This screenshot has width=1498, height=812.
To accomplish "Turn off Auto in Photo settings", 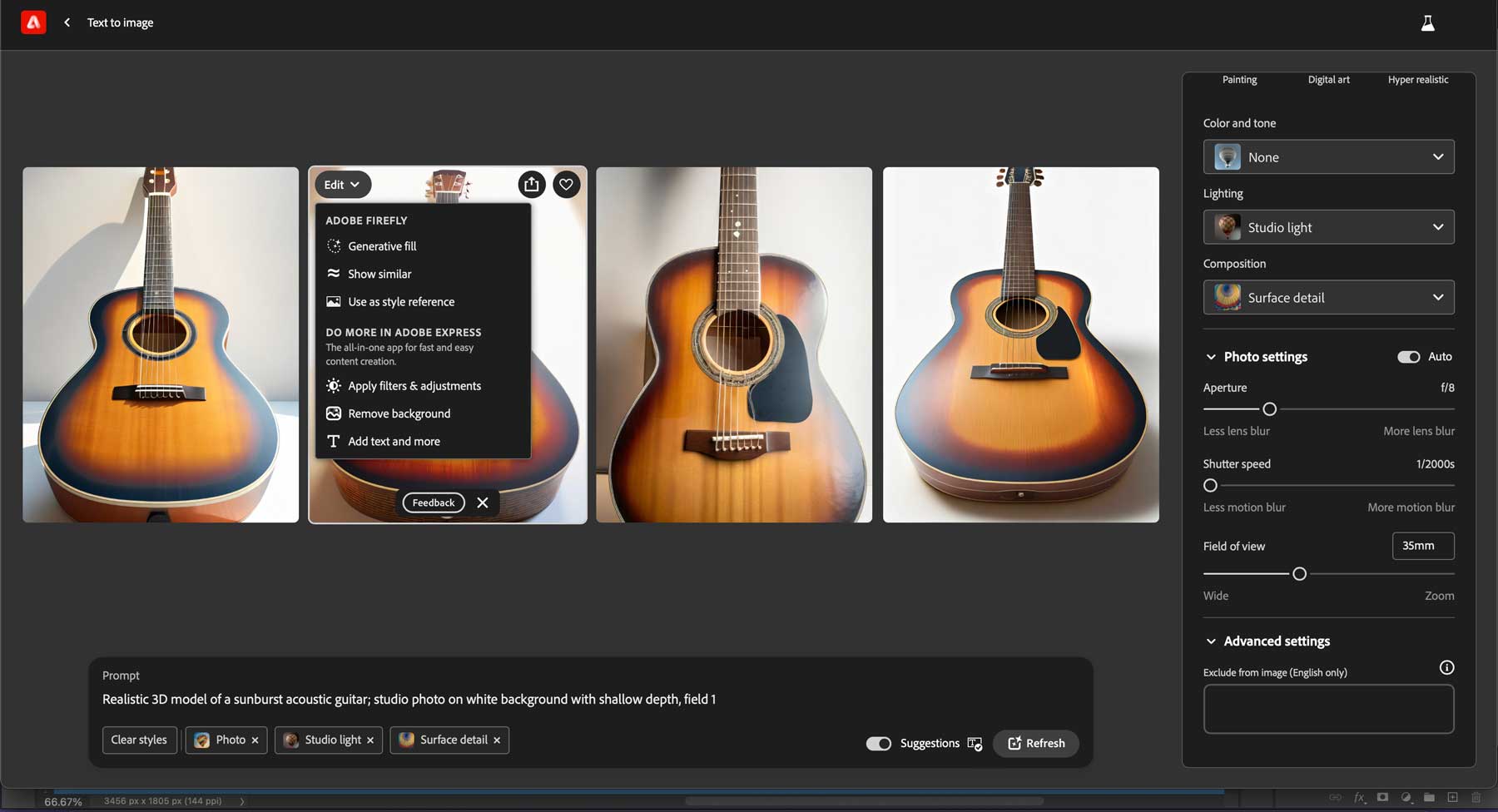I will pos(1408,356).
